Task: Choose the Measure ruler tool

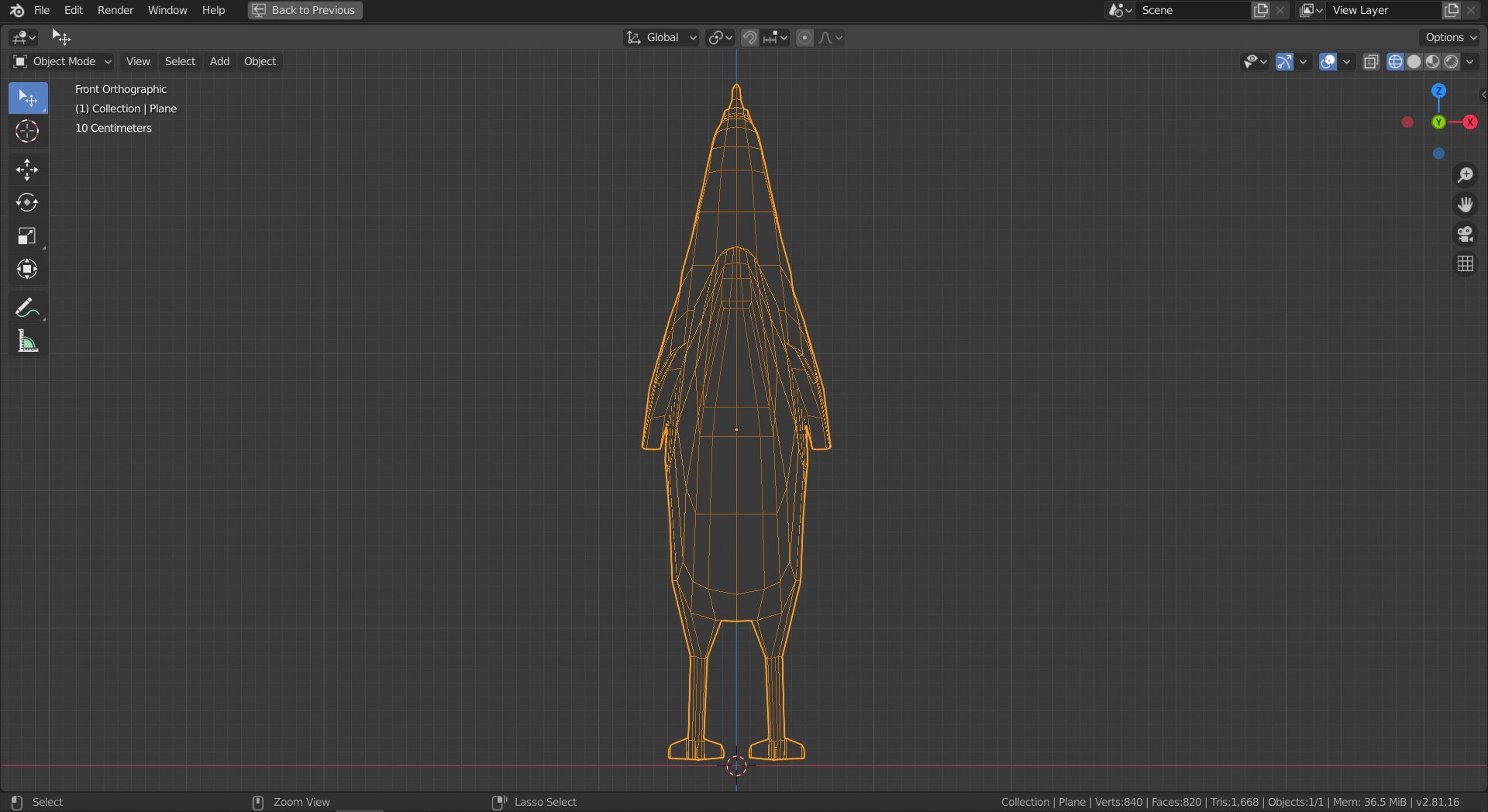Action: point(28,341)
